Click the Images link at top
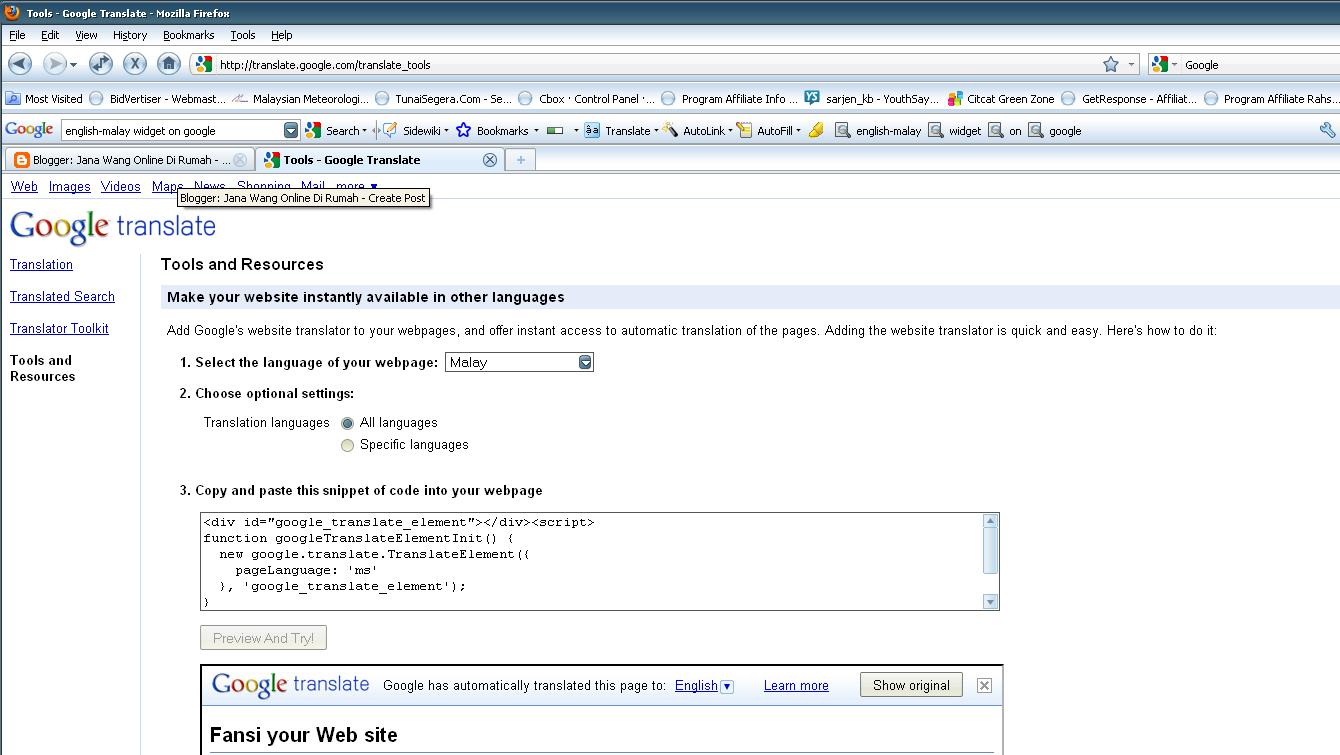This screenshot has height=755, width=1340. click(x=70, y=186)
